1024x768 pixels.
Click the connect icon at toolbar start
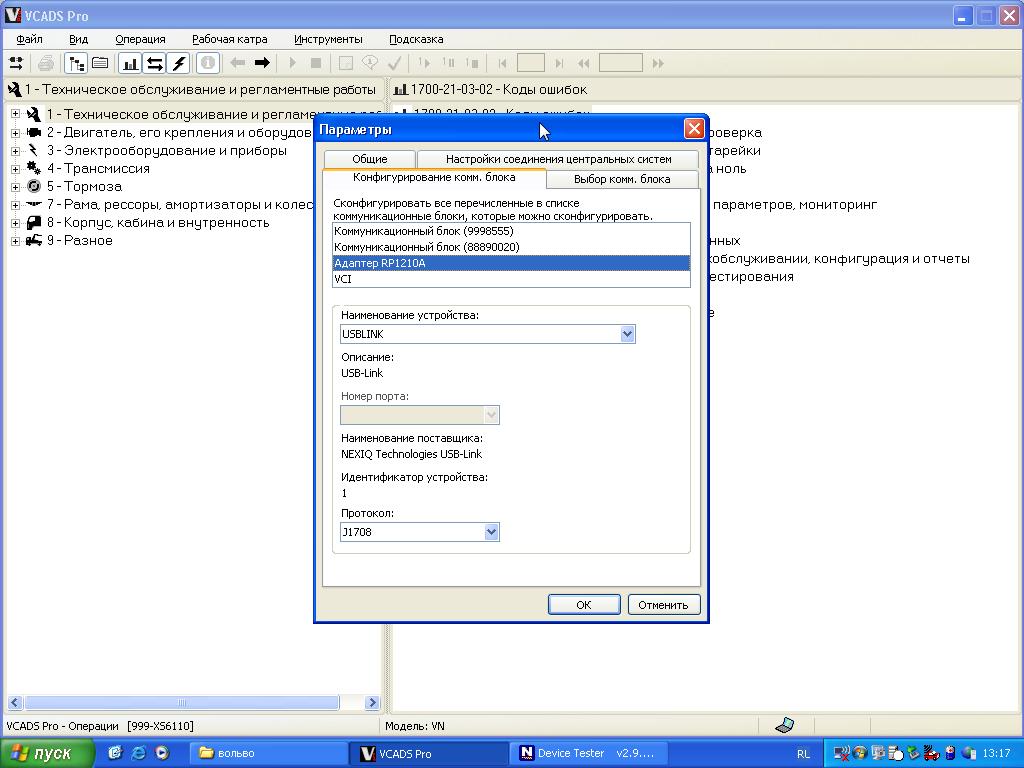pos(16,63)
